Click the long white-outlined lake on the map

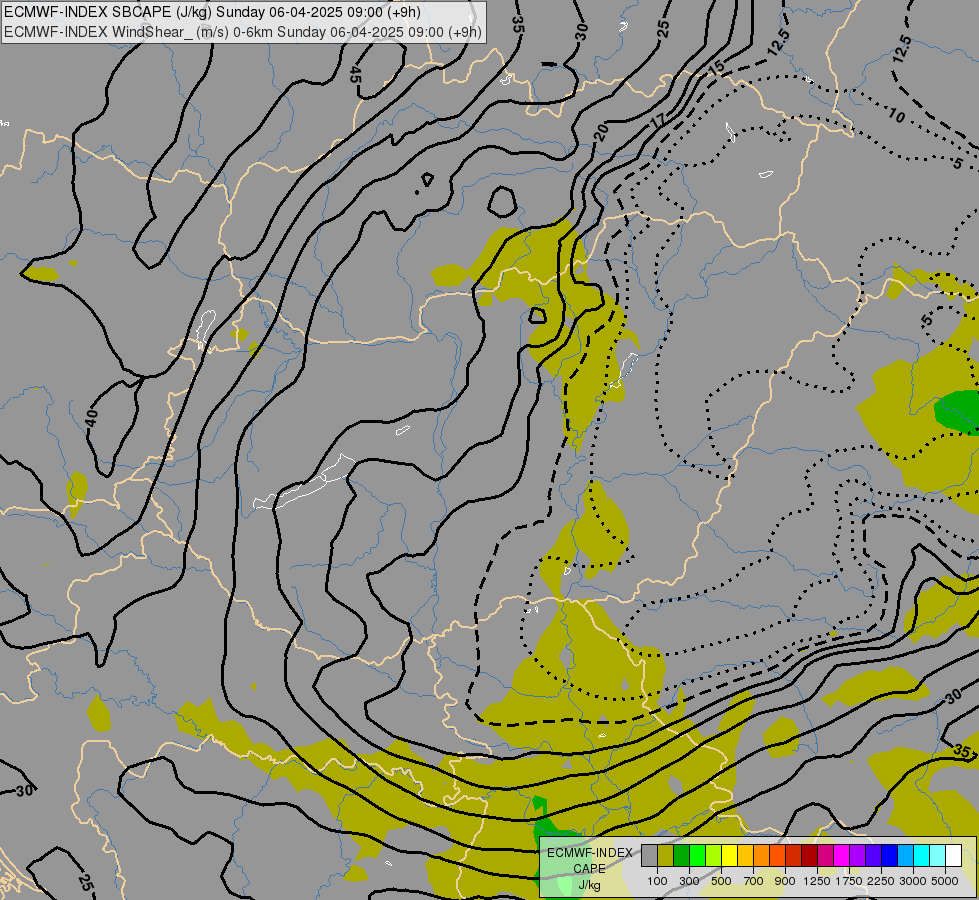[x=305, y=483]
